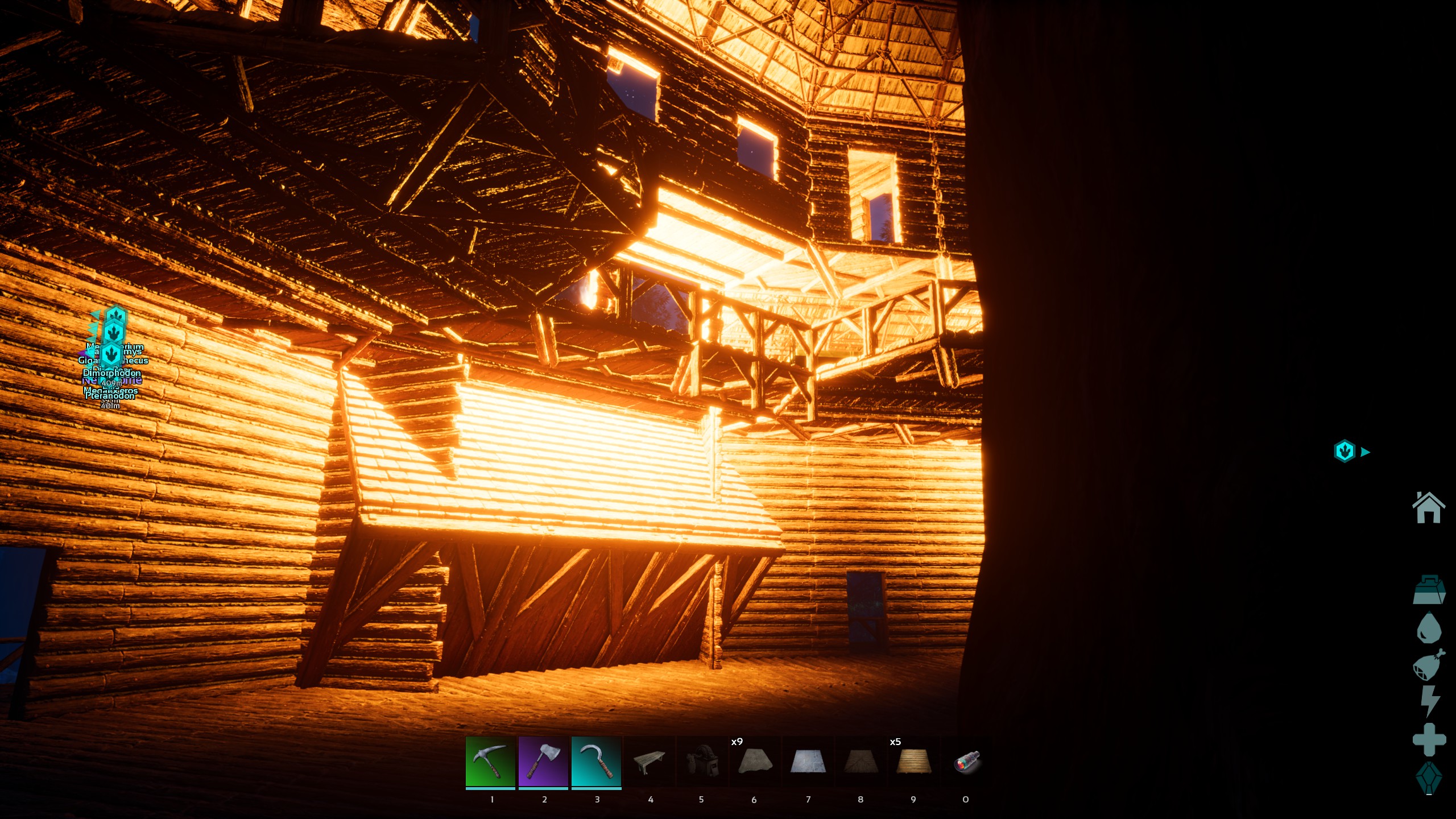
Task: Select the grinder structure in slot 5
Action: [702, 762]
